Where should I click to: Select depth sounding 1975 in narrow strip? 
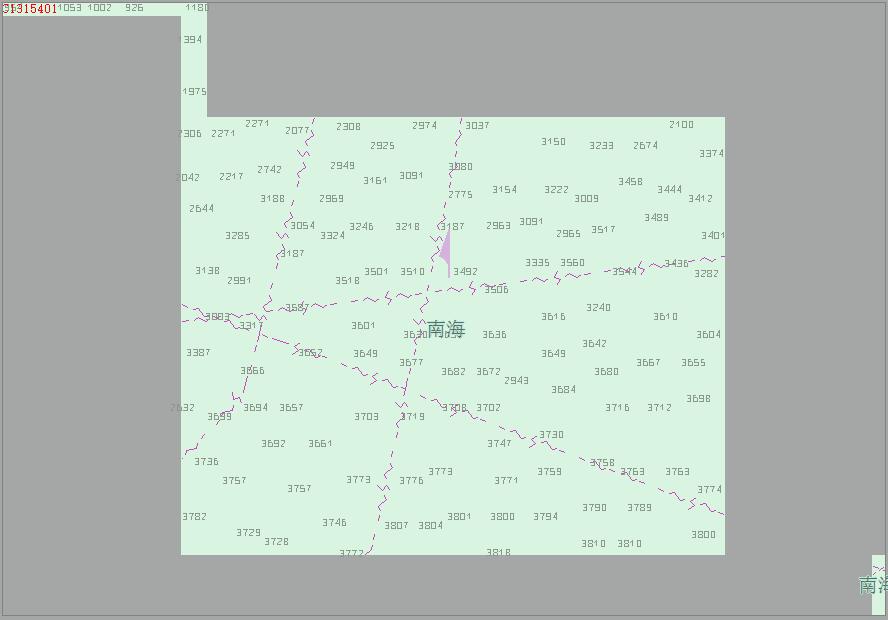[194, 92]
